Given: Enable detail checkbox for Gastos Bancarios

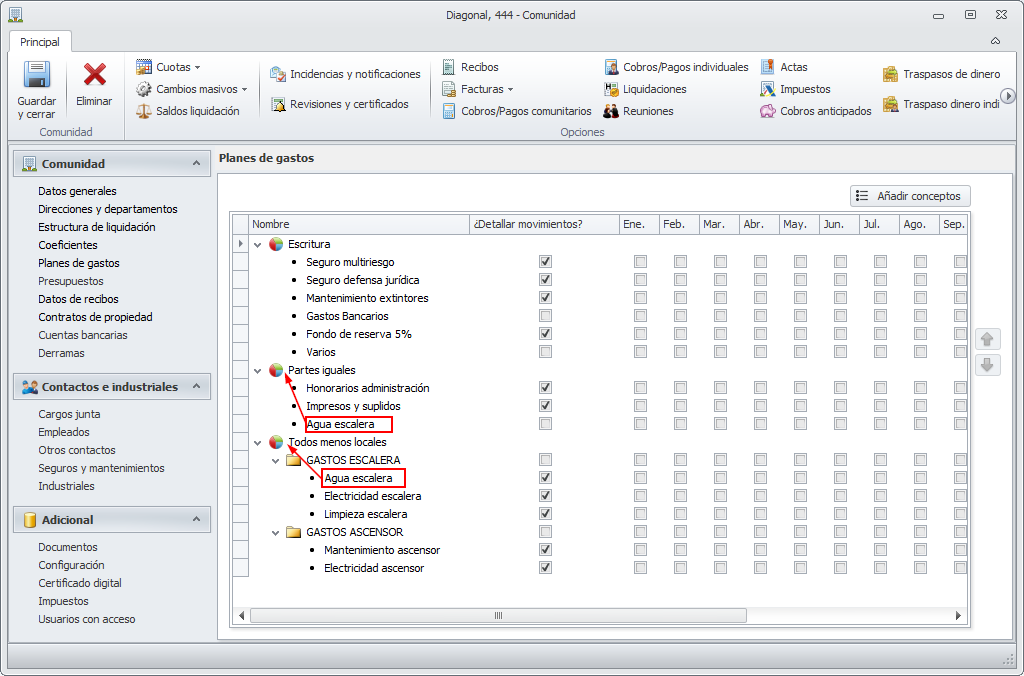Looking at the screenshot, I should click(x=545, y=316).
